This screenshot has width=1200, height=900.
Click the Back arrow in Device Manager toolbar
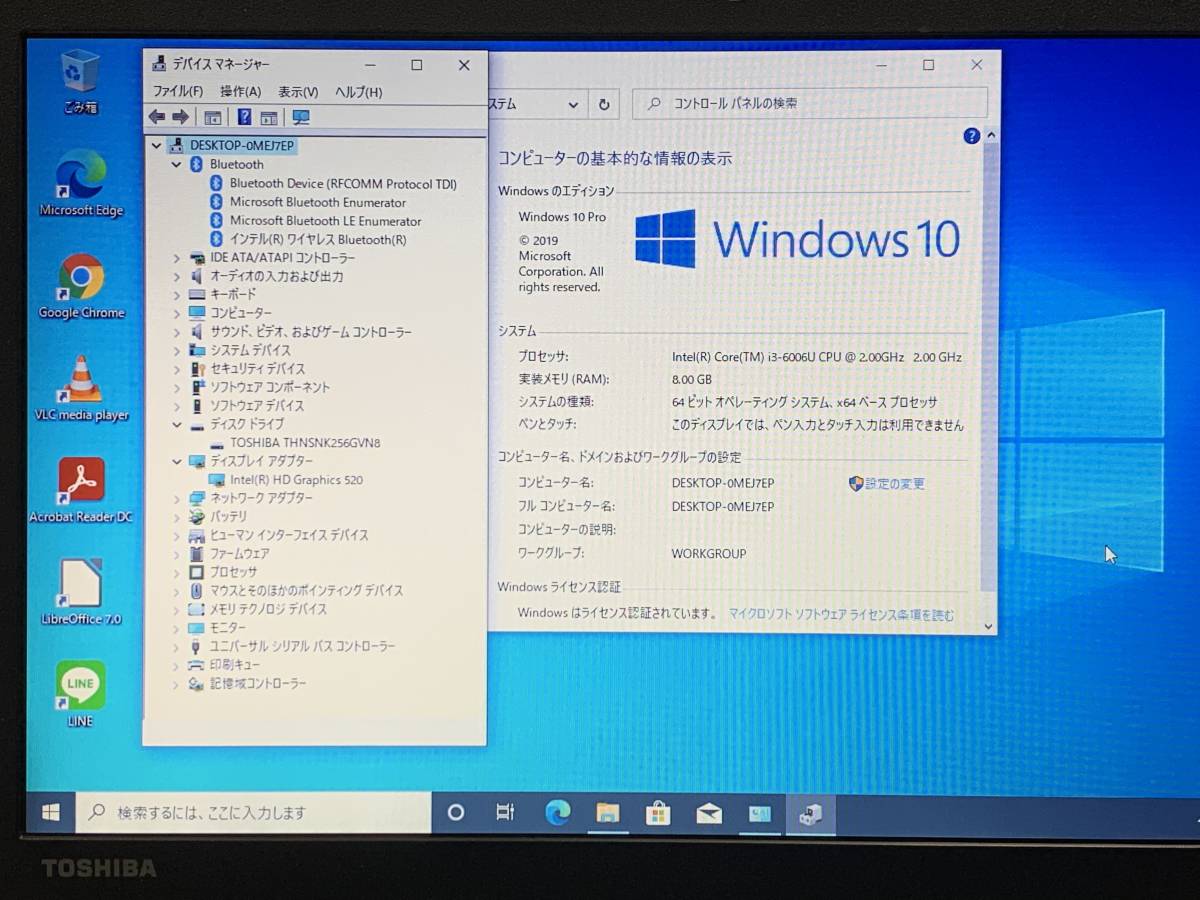pyautogui.click(x=157, y=117)
